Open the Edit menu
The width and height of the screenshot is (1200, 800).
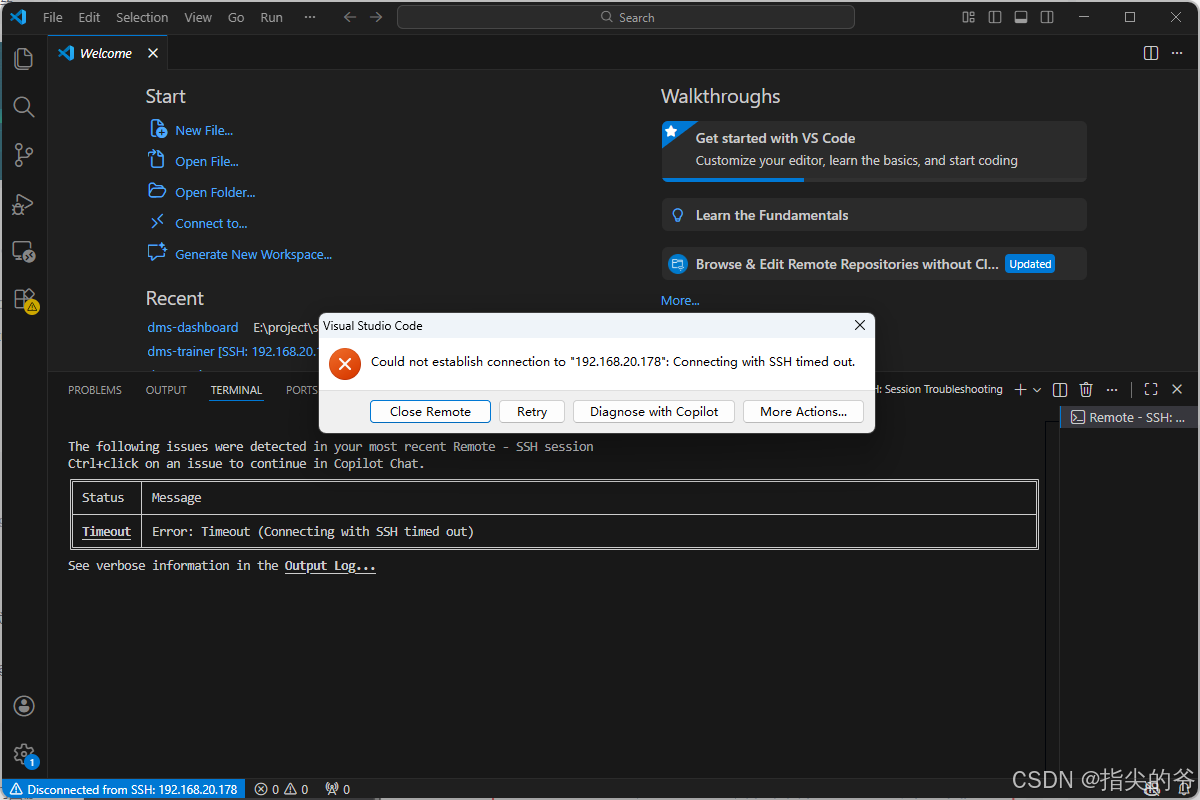coord(89,17)
